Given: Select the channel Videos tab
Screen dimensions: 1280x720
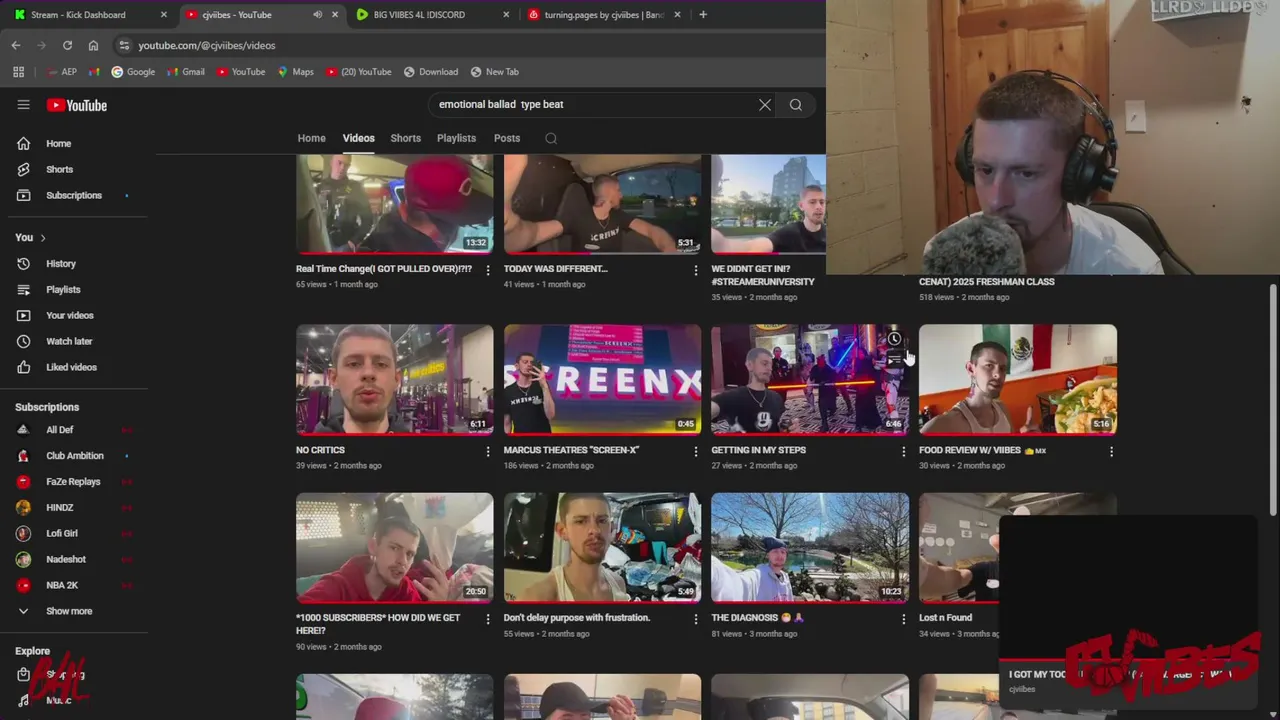Looking at the screenshot, I should tap(358, 138).
